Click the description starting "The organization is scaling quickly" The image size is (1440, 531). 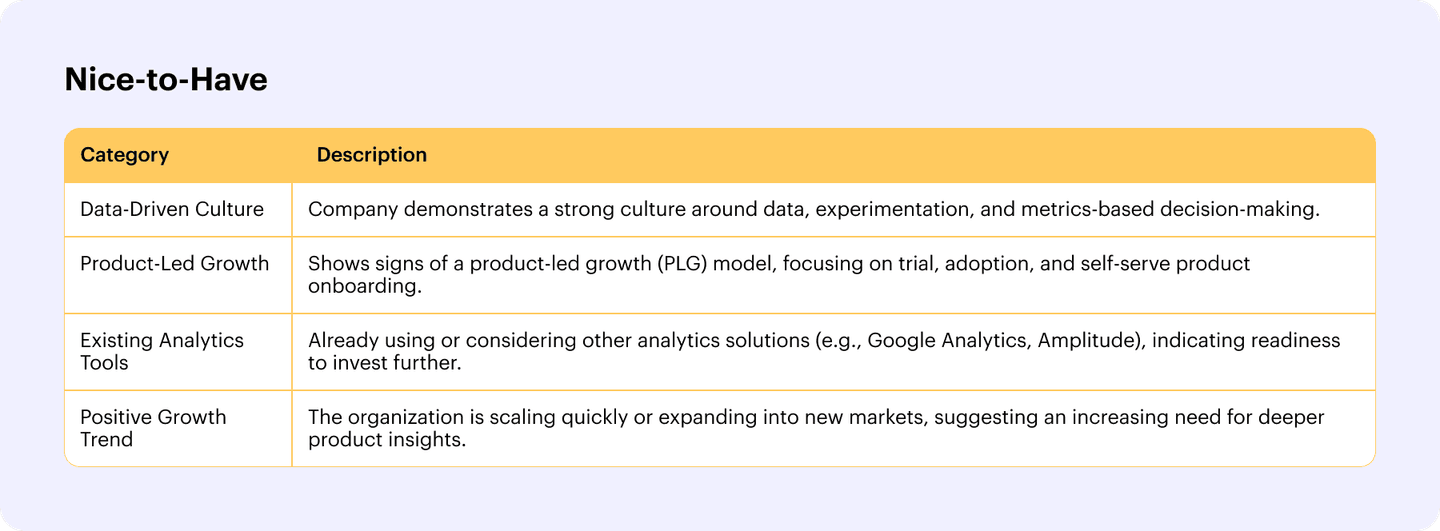pos(815,428)
